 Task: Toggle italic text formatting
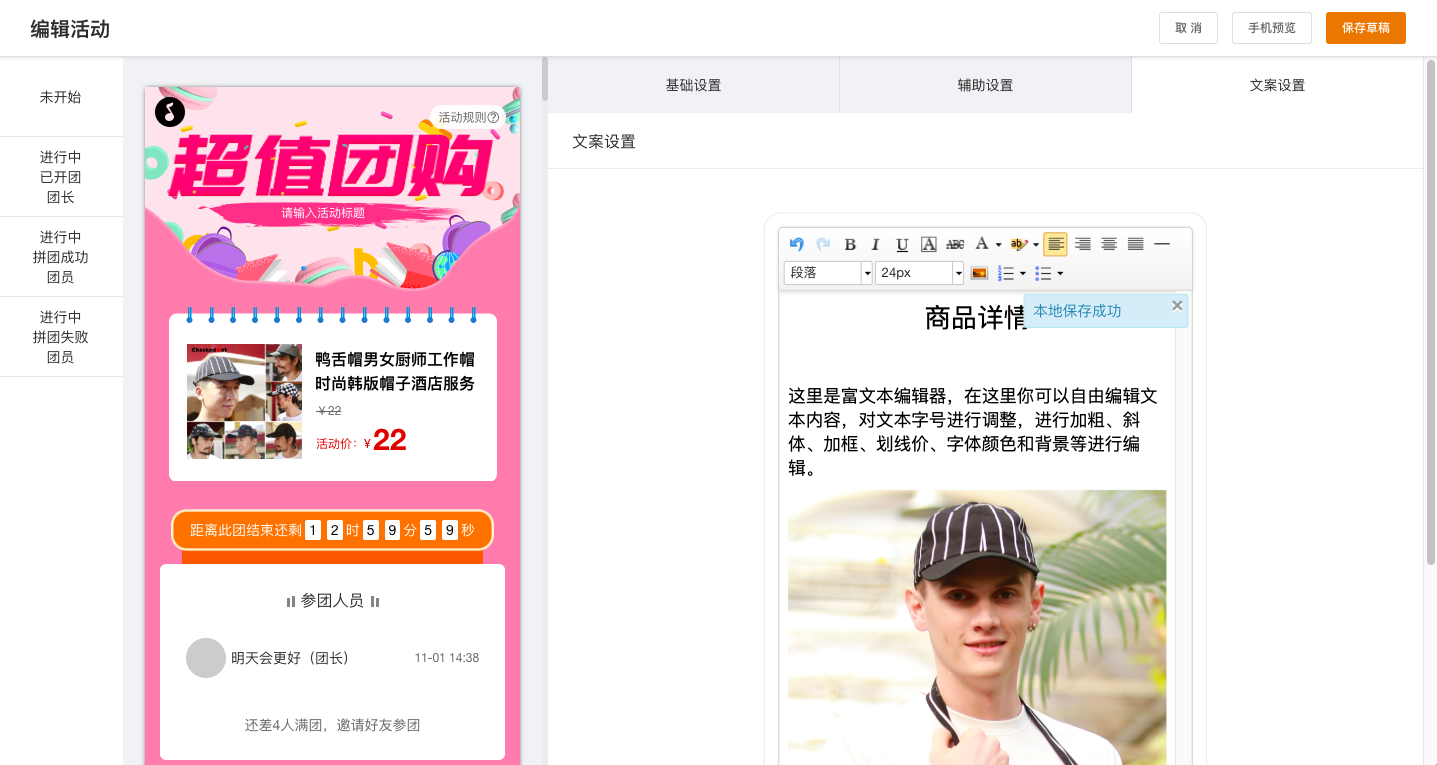click(876, 244)
